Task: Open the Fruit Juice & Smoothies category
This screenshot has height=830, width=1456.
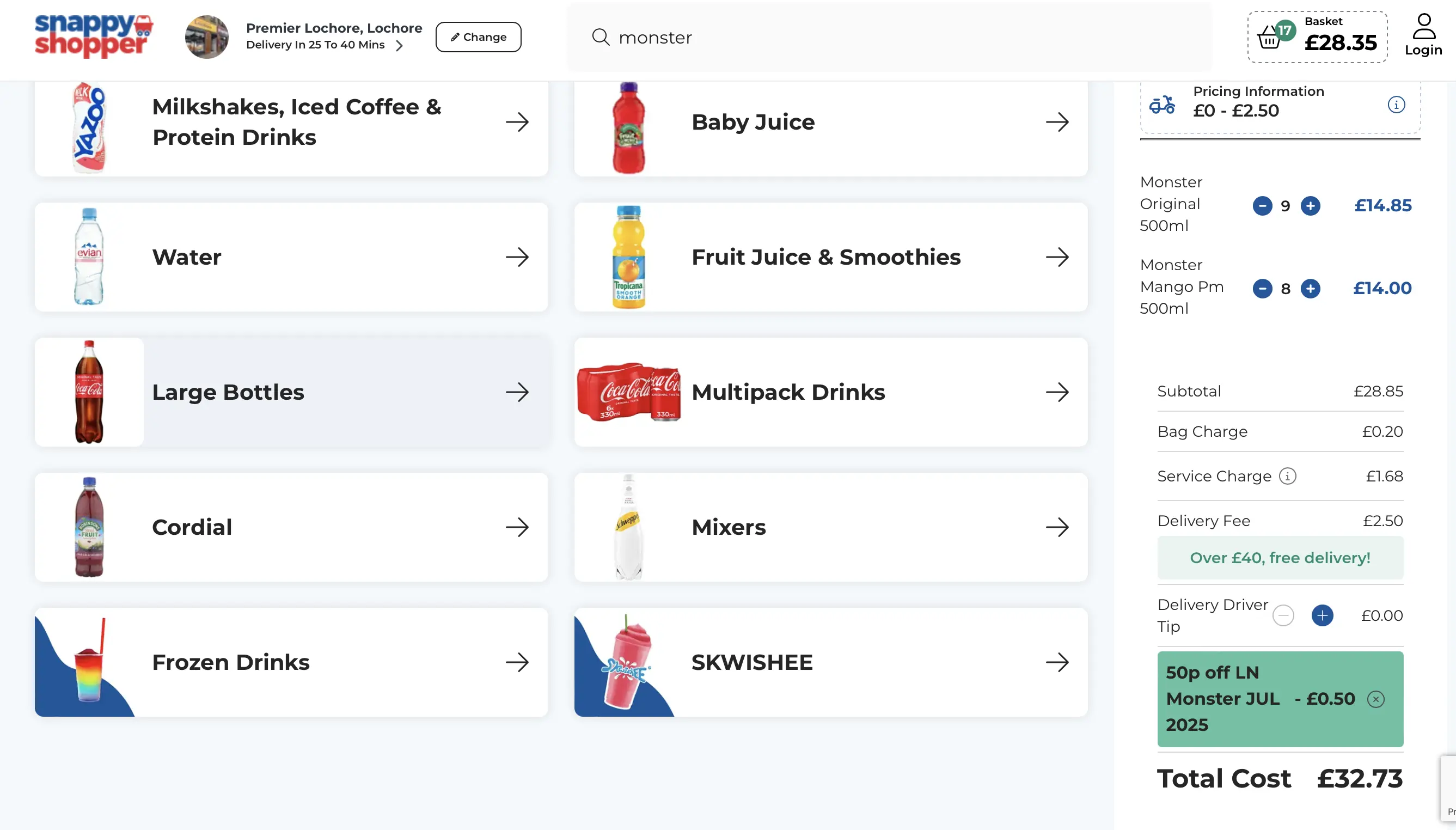Action: click(830, 257)
